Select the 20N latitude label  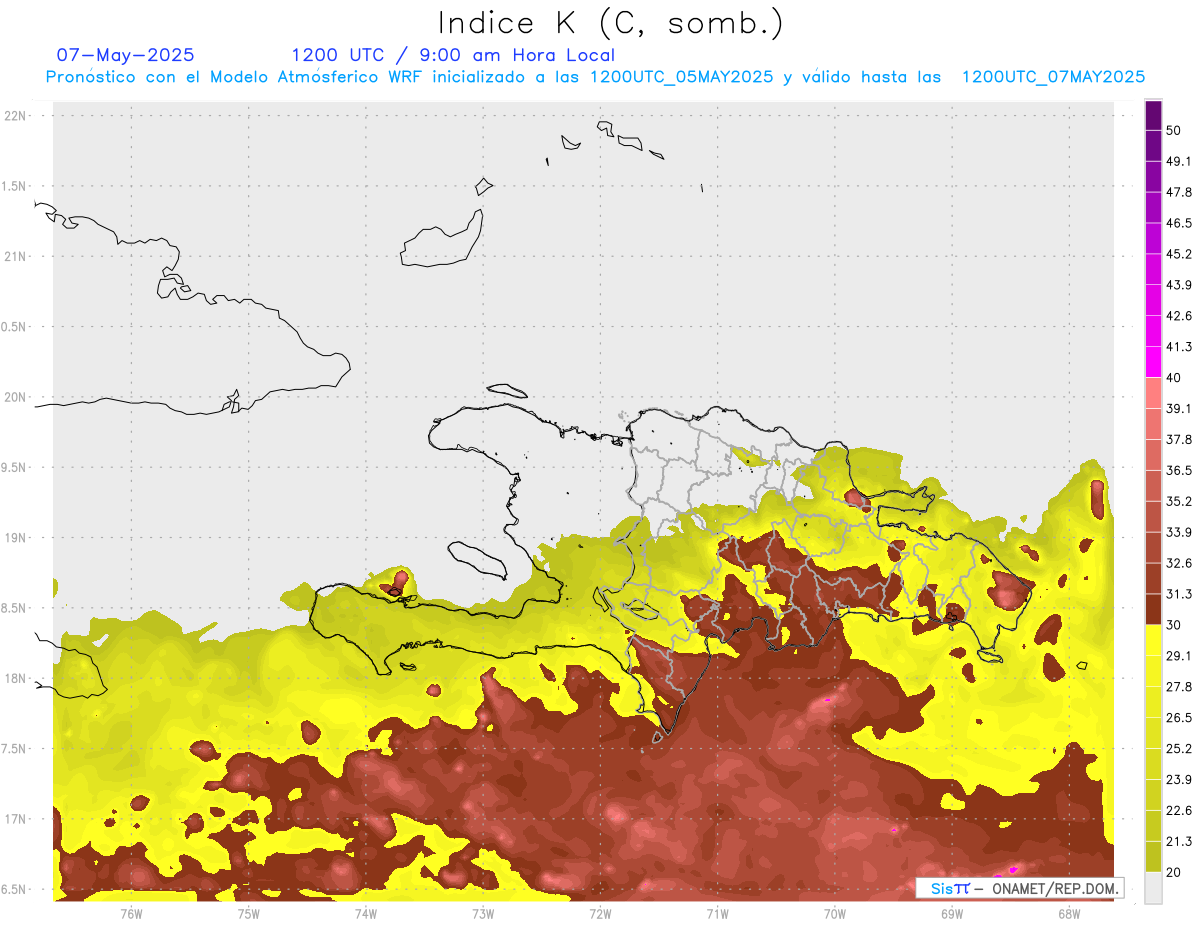click(x=17, y=397)
